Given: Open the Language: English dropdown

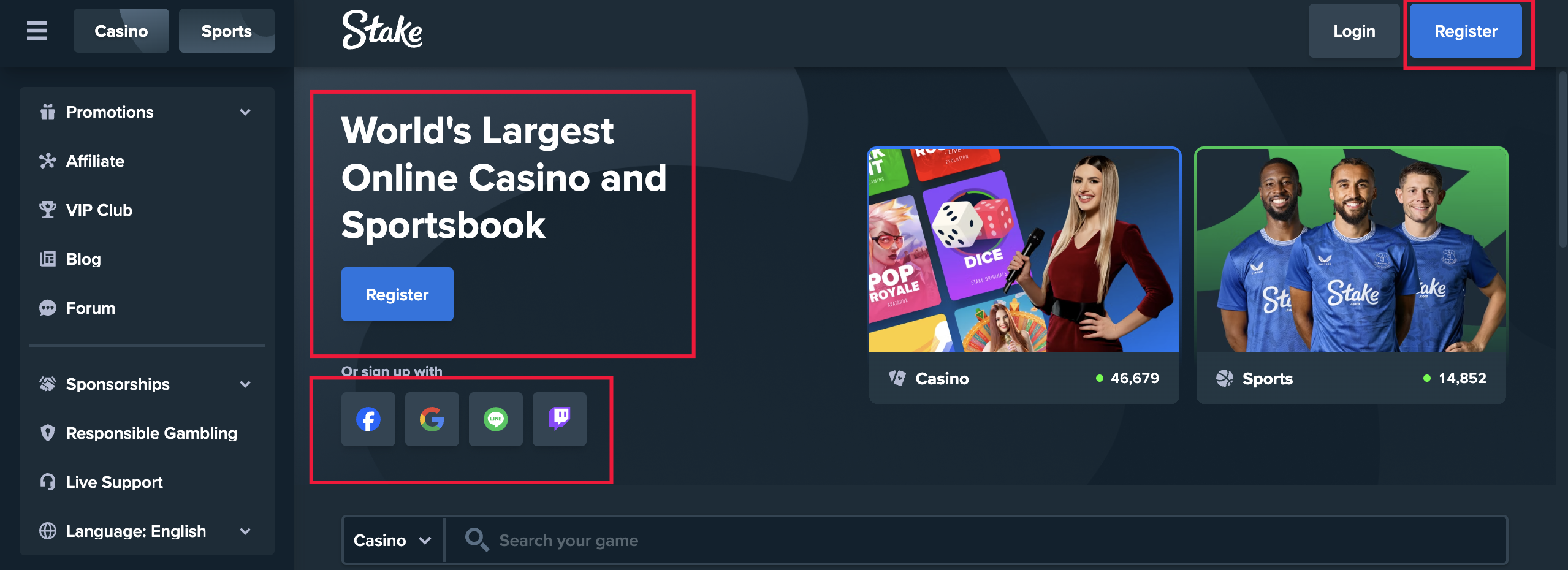Looking at the screenshot, I should pyautogui.click(x=147, y=531).
